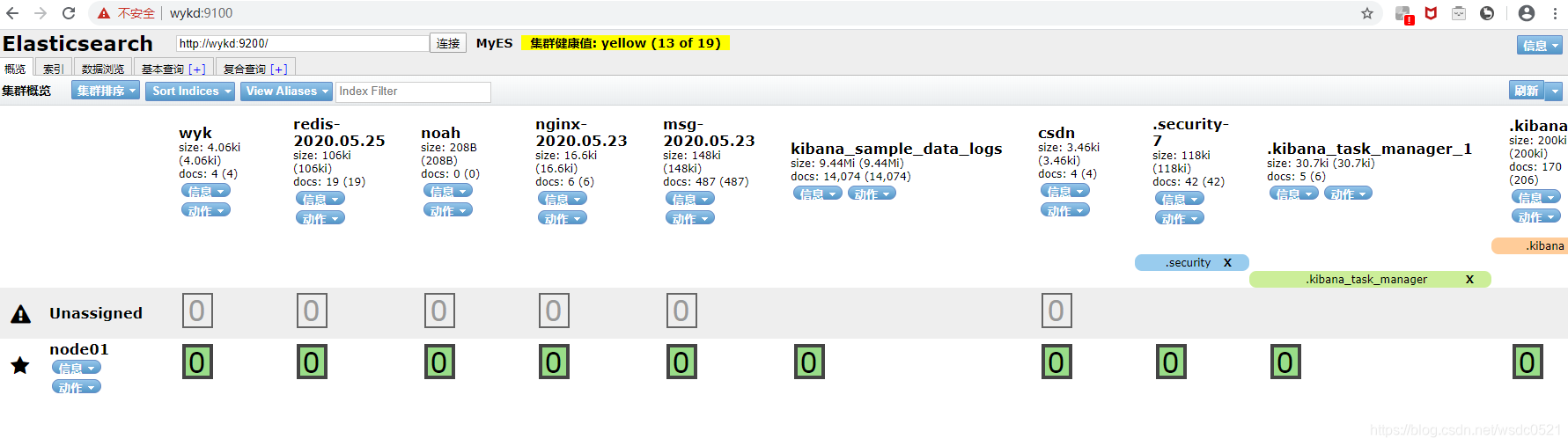Open wyk index 信息 dropdown

(x=206, y=191)
